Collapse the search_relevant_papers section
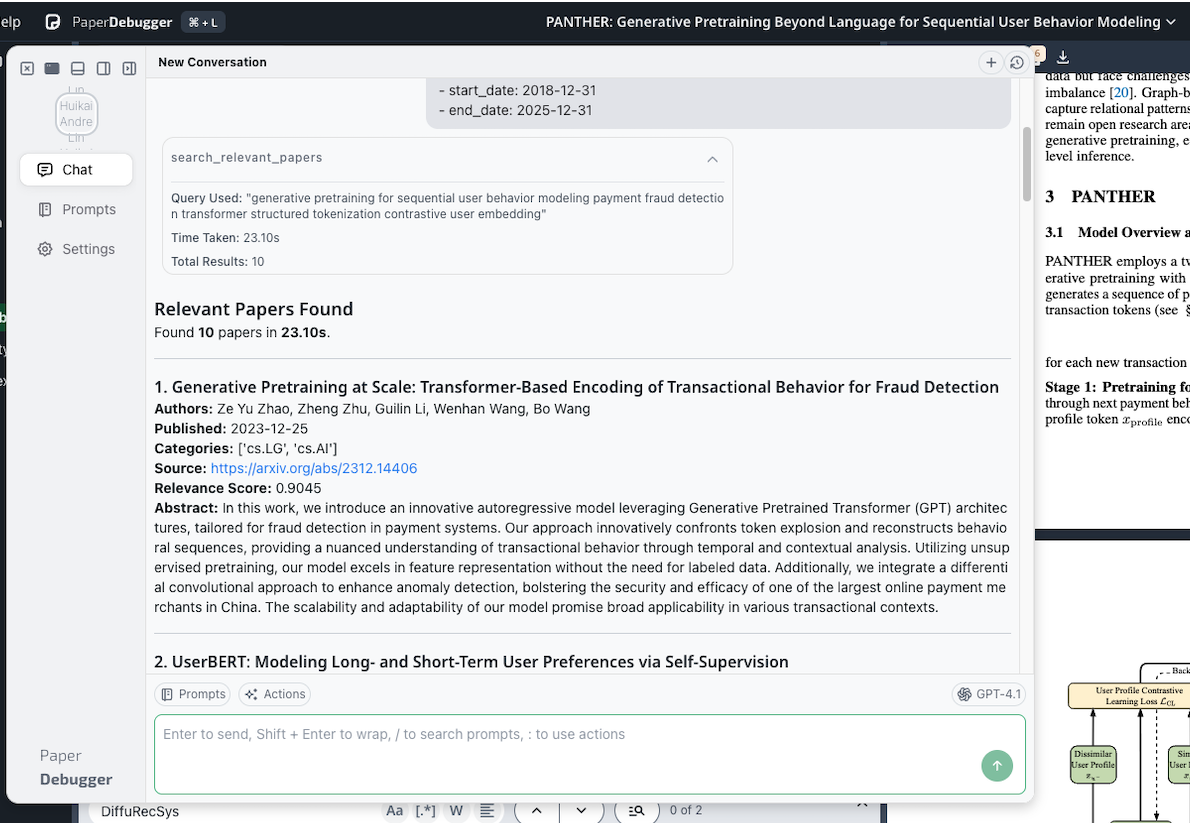This screenshot has width=1190, height=823. click(x=712, y=159)
